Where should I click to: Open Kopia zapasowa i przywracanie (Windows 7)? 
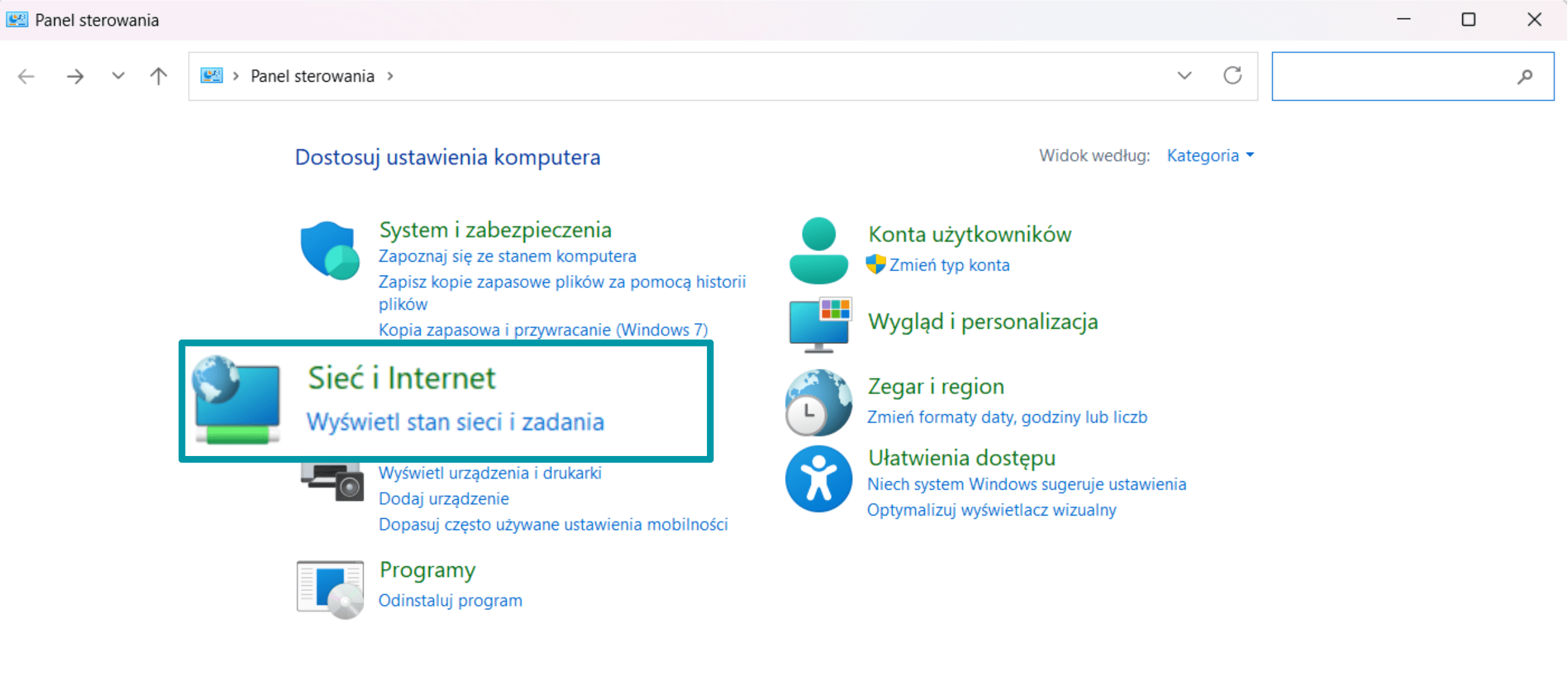tap(543, 329)
